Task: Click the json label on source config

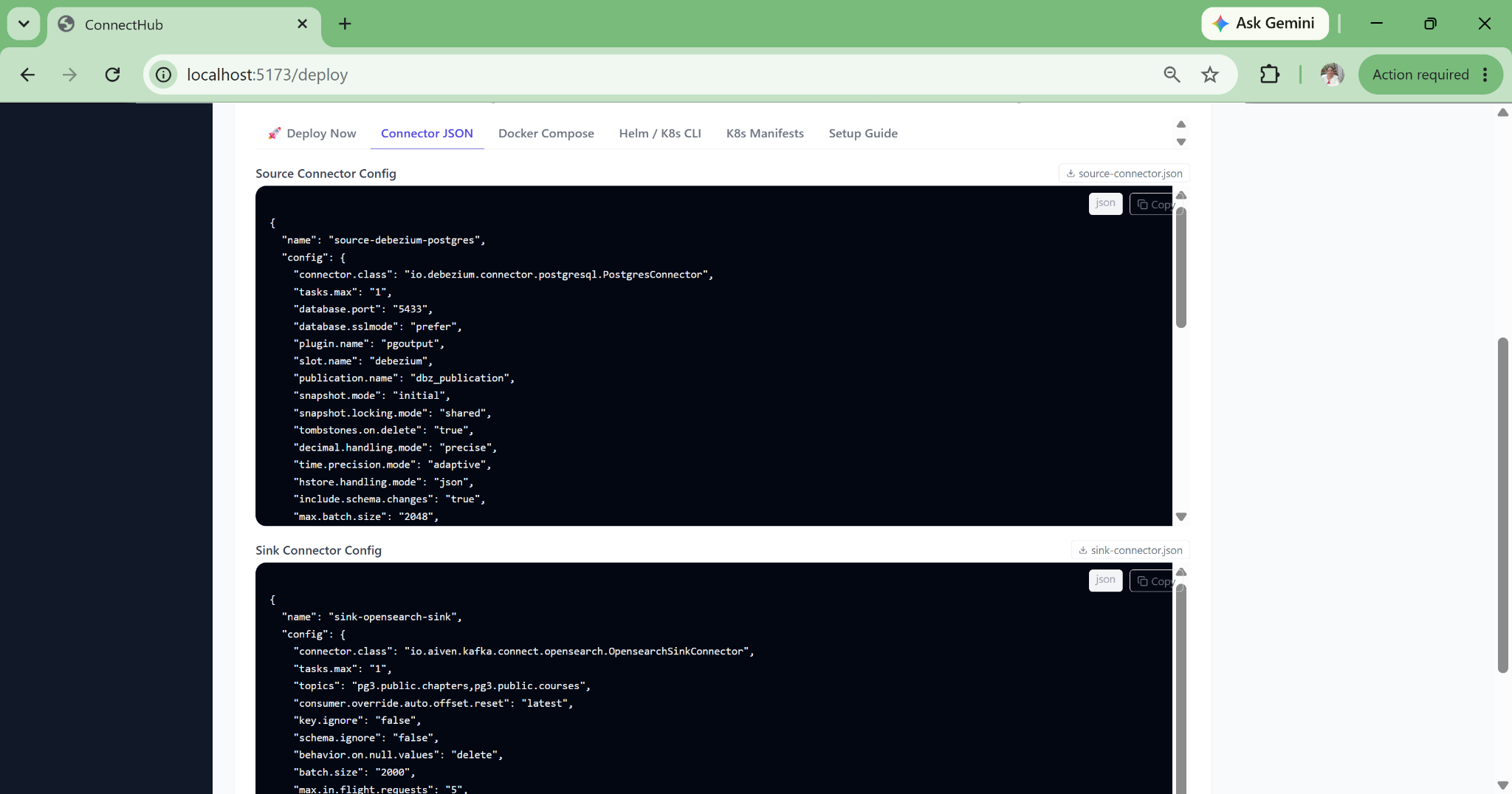Action: pos(1105,203)
